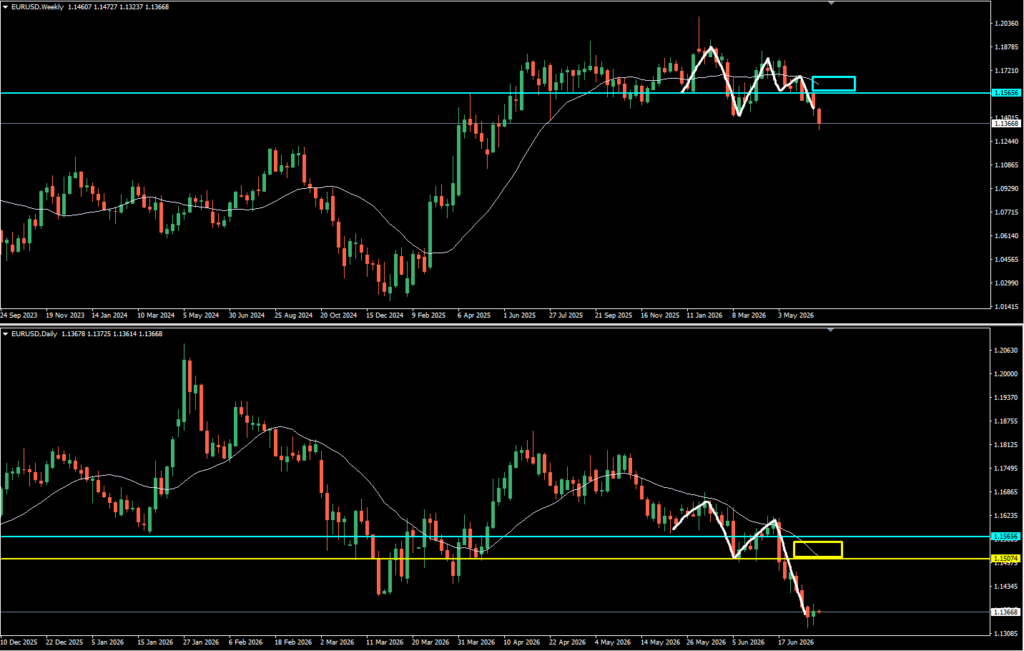Viewport: 1024px width, 651px height.
Task: Click 1.18755 on the Daily price scale
Action: (1006, 421)
